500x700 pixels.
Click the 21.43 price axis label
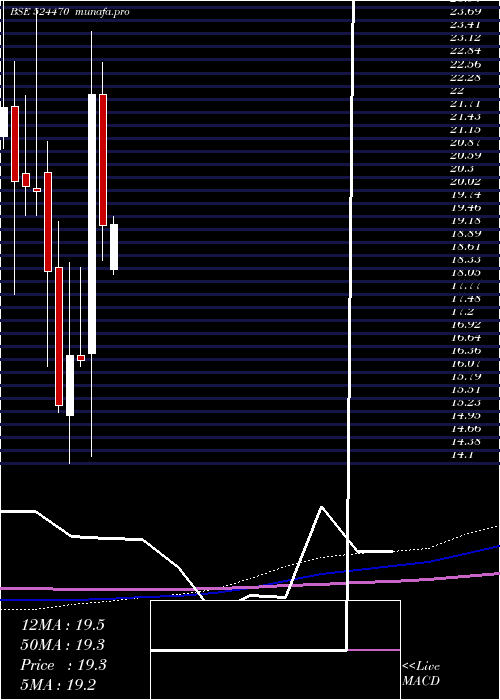465,117
